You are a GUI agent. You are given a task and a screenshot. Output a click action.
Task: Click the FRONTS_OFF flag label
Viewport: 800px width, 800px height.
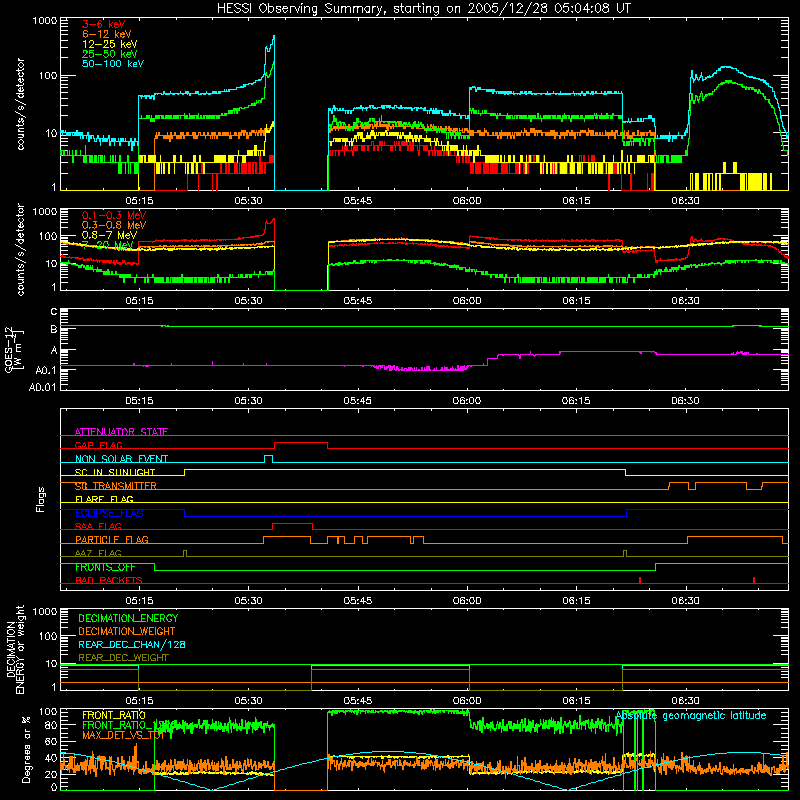point(105,567)
